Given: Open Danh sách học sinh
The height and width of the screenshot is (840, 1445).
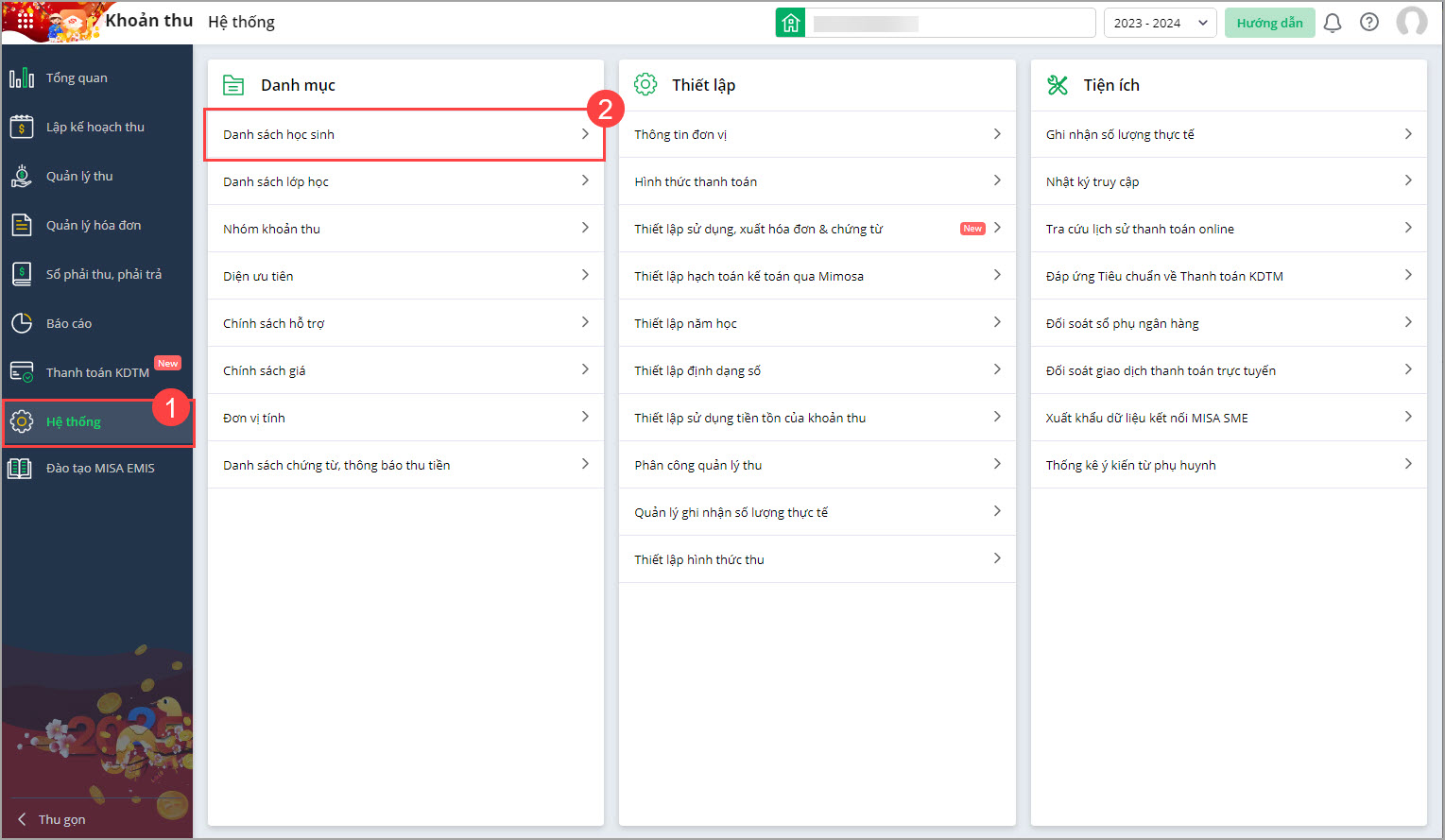Looking at the screenshot, I should pos(280,134).
